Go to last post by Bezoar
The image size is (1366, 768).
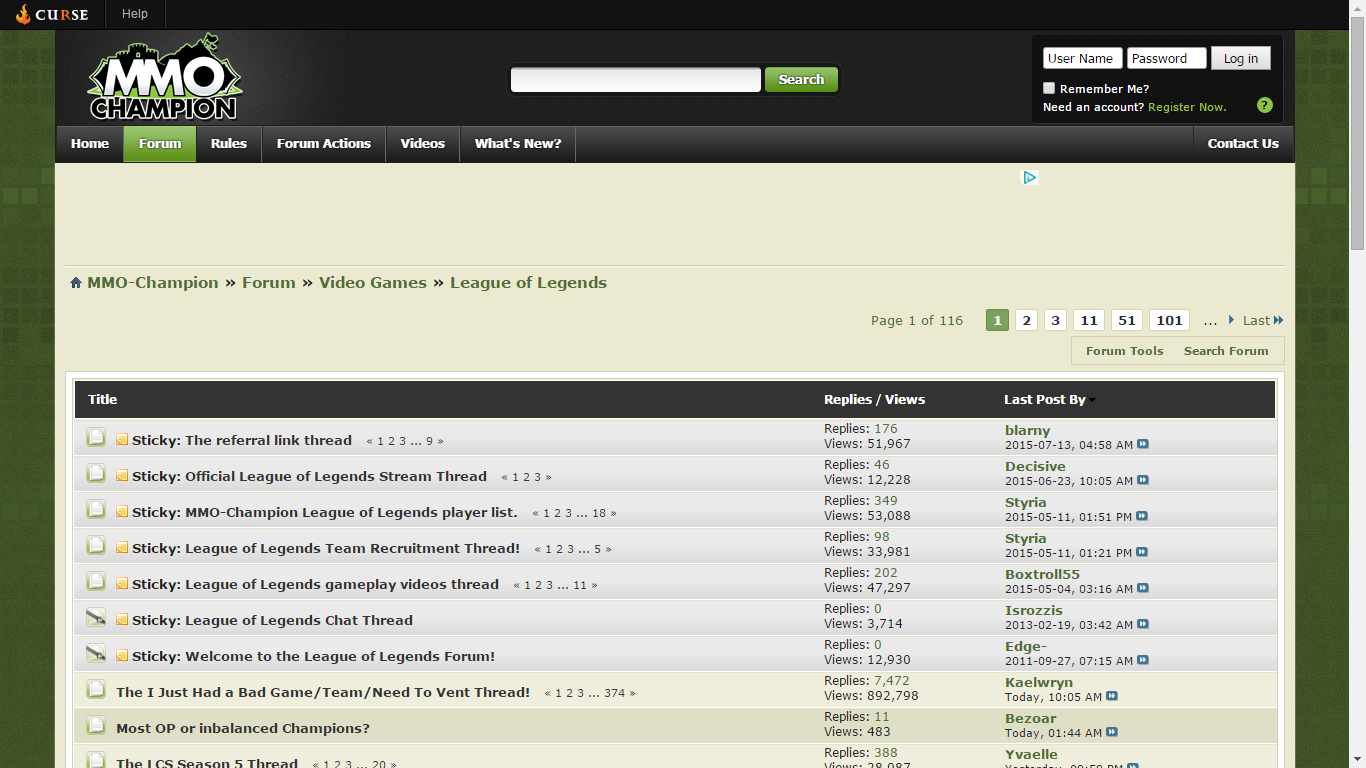click(x=1112, y=732)
